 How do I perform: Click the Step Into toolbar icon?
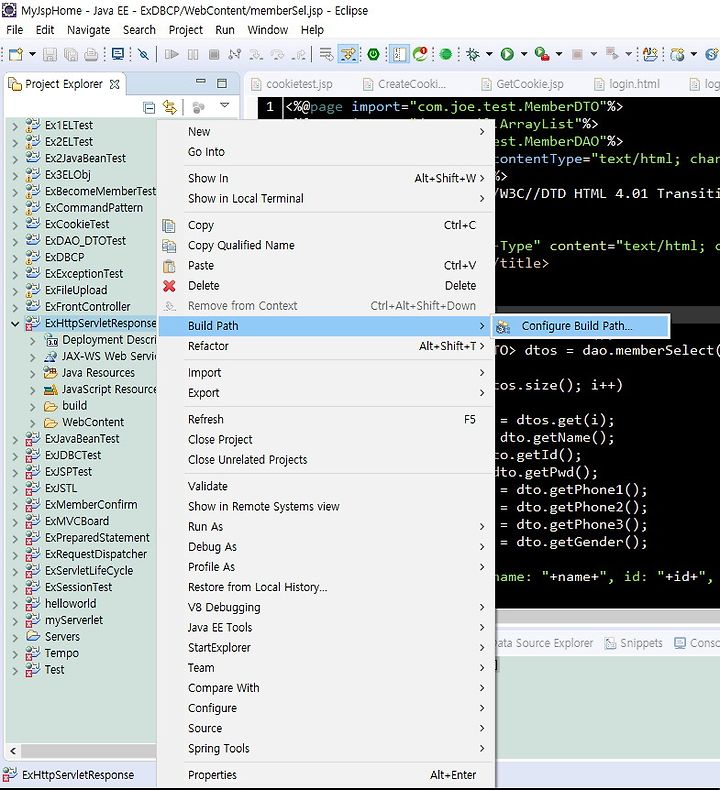[x=256, y=54]
